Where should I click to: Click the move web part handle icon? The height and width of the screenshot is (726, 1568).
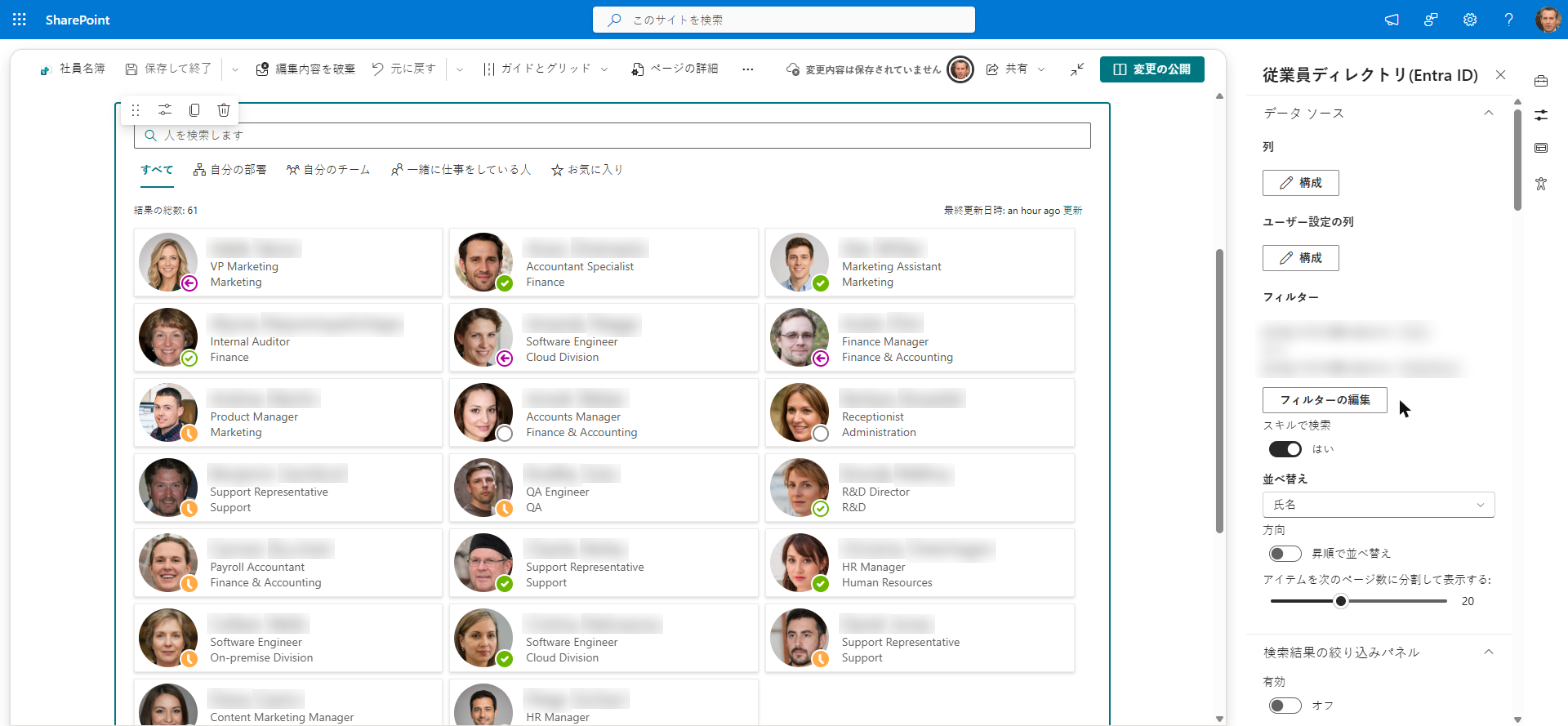point(136,110)
